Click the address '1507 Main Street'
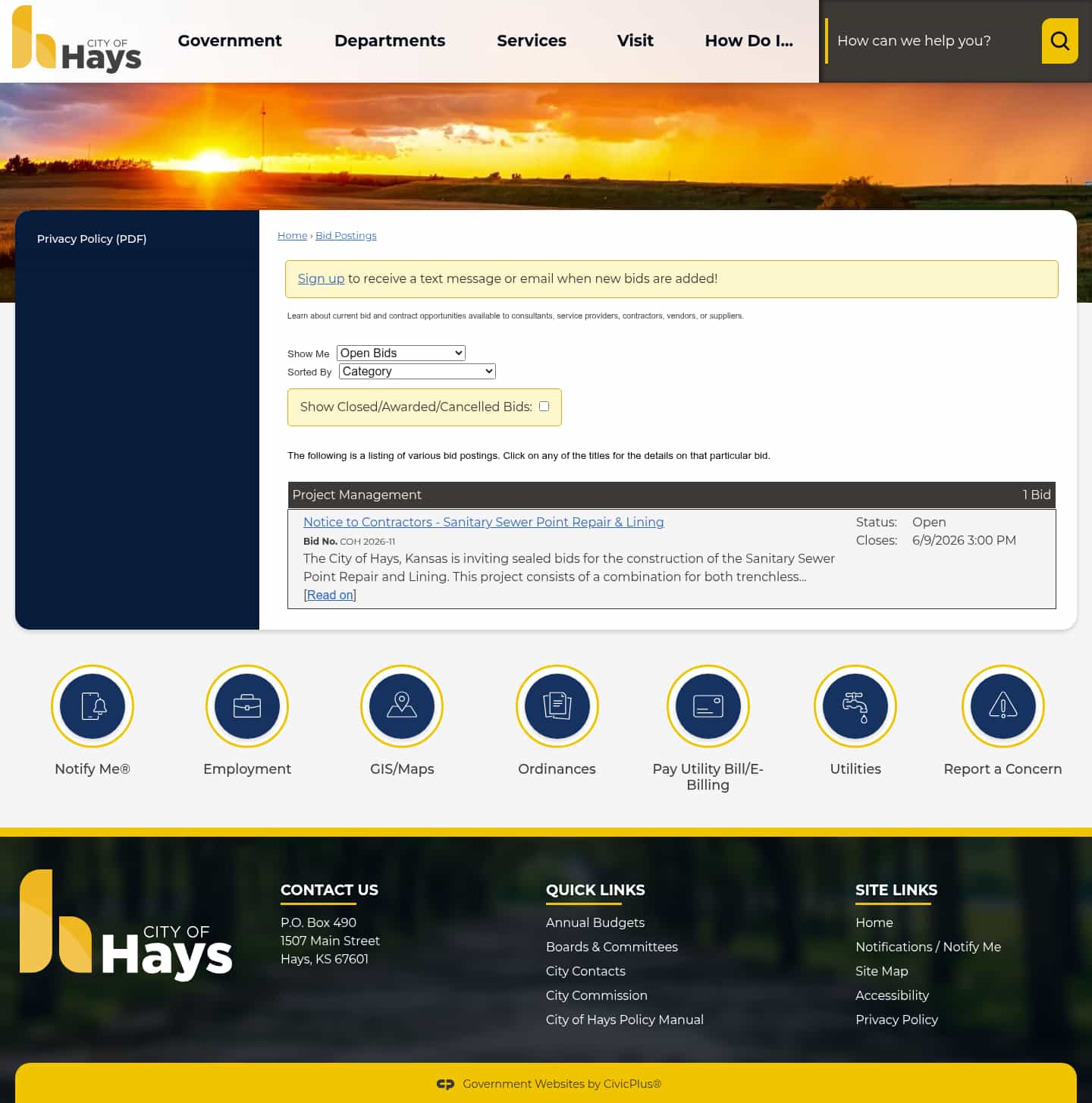 coord(330,941)
